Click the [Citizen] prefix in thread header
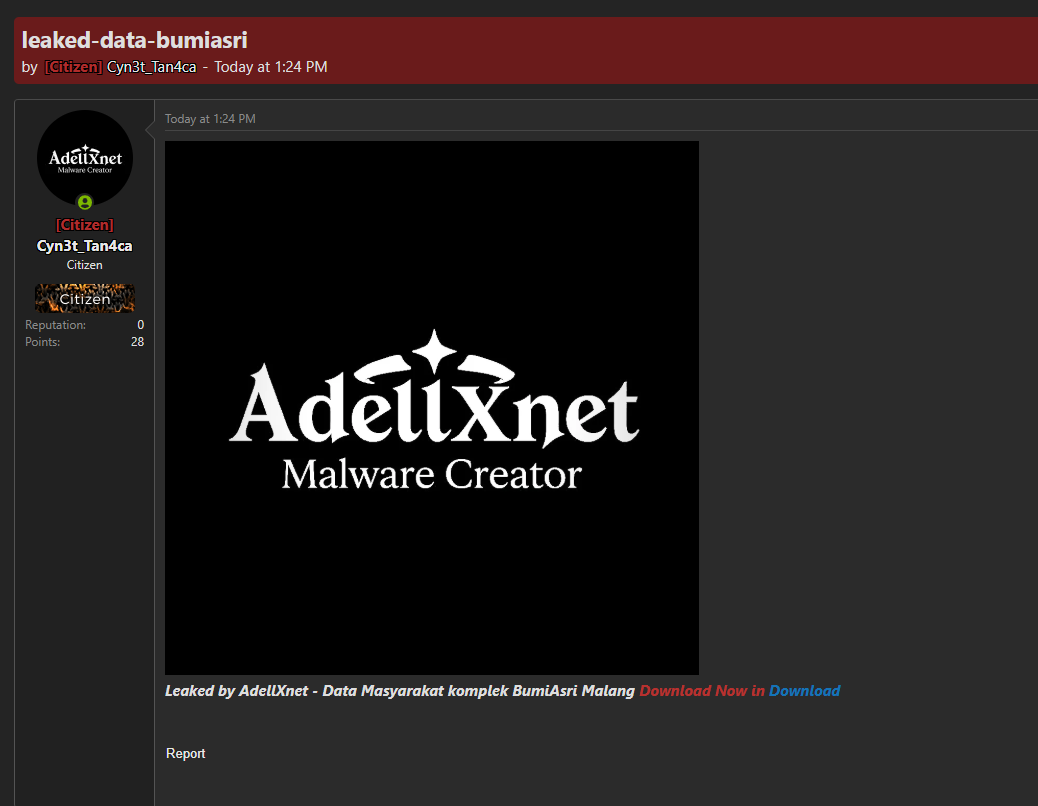 point(73,67)
